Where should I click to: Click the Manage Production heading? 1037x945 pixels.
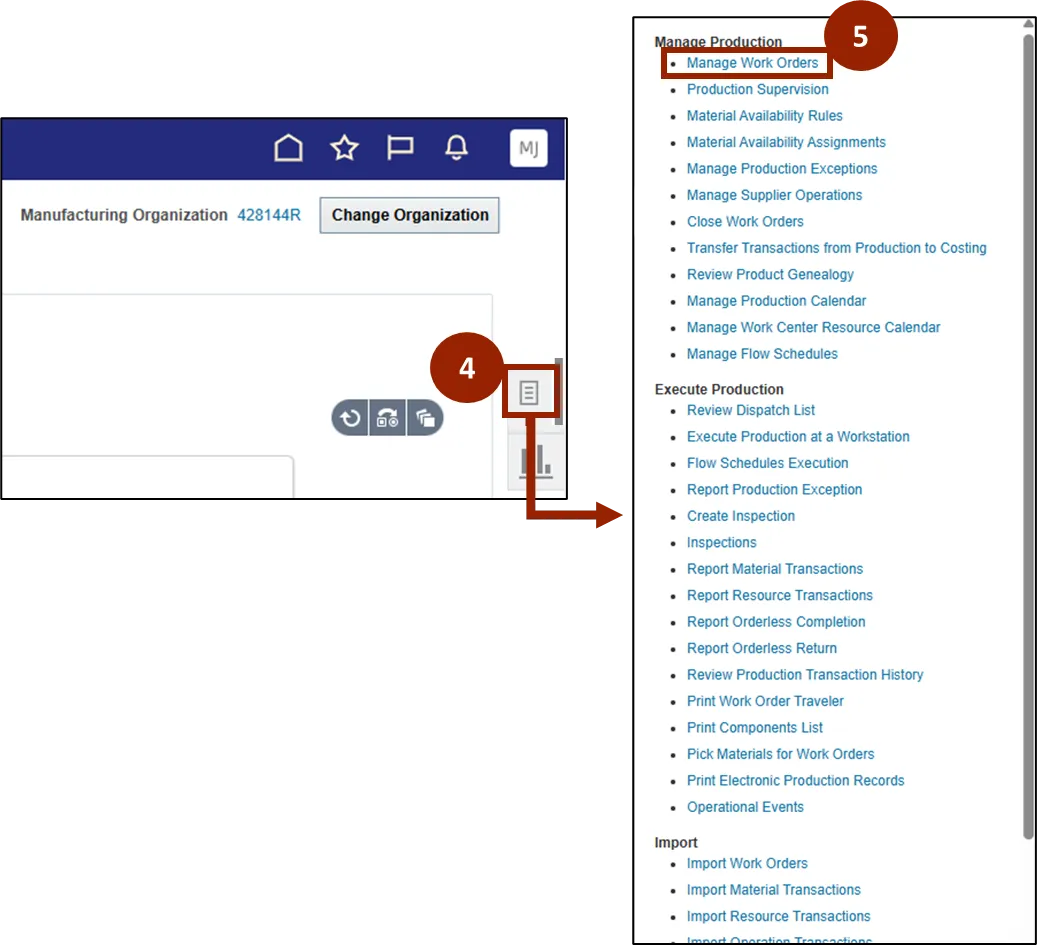(x=718, y=42)
